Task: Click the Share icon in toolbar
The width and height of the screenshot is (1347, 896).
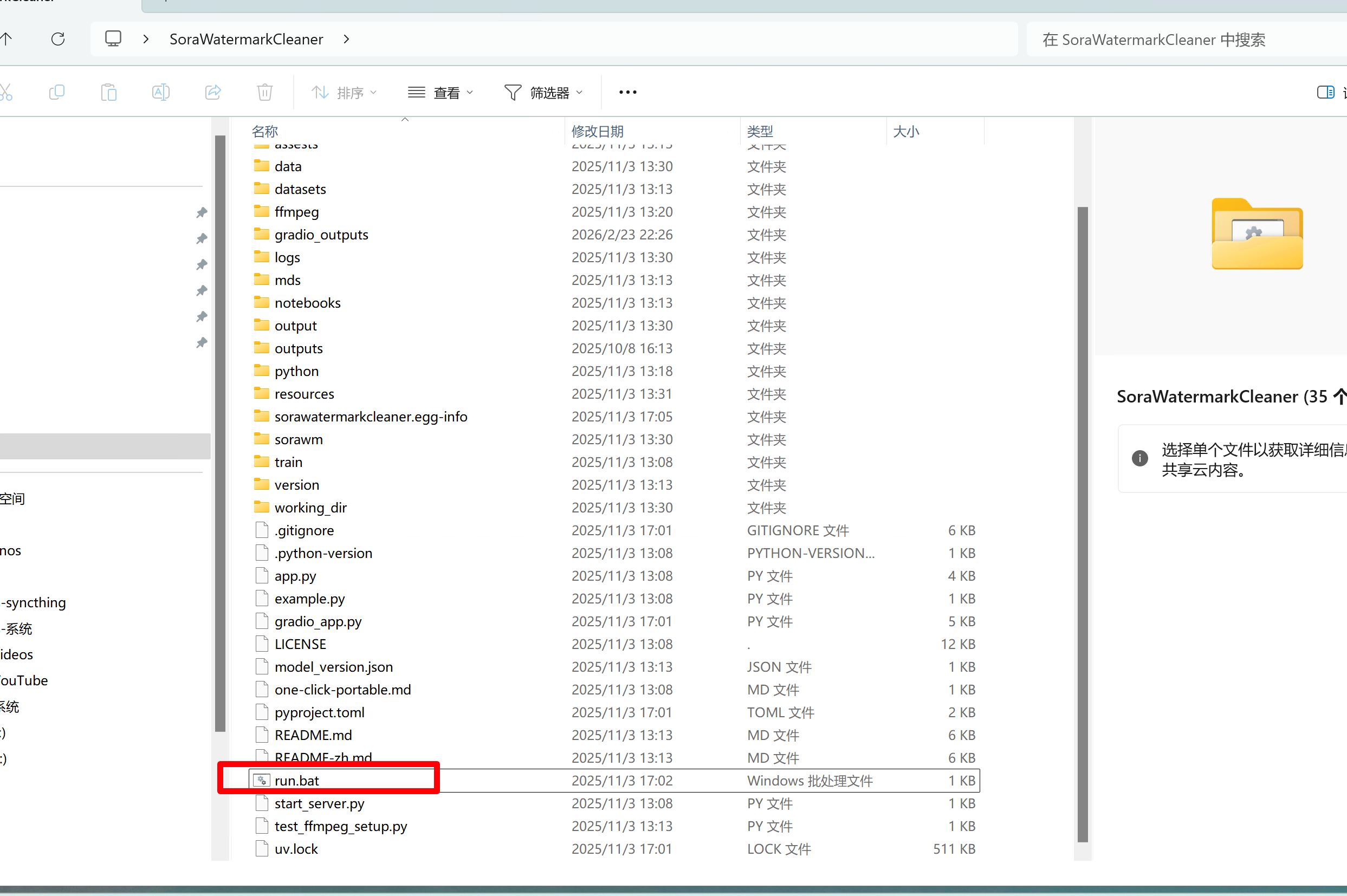Action: (x=212, y=92)
